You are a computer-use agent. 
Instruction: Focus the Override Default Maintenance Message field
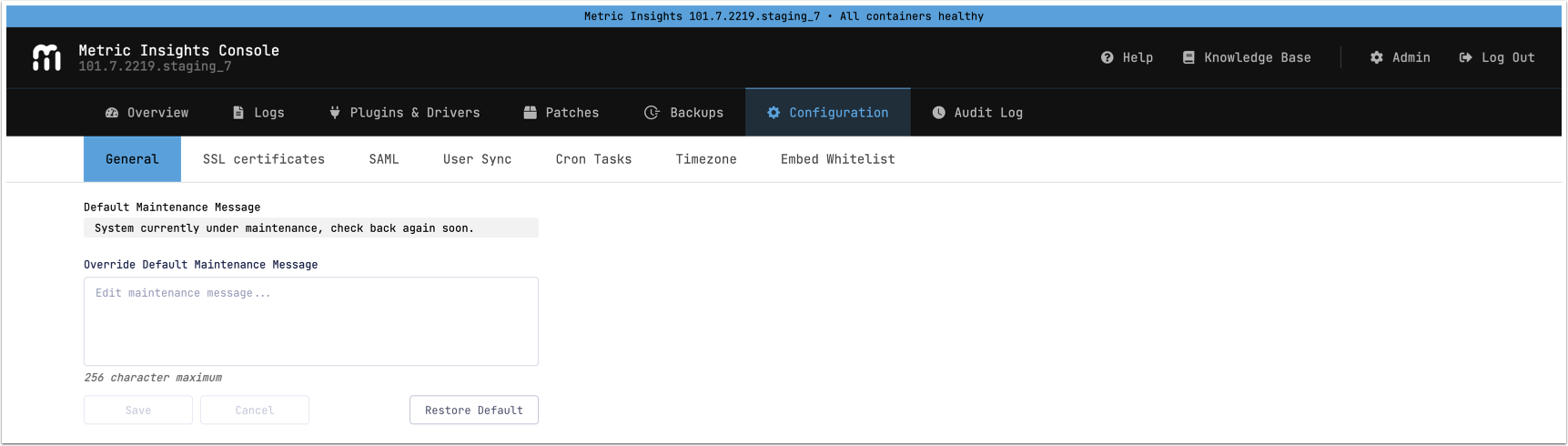[310, 321]
